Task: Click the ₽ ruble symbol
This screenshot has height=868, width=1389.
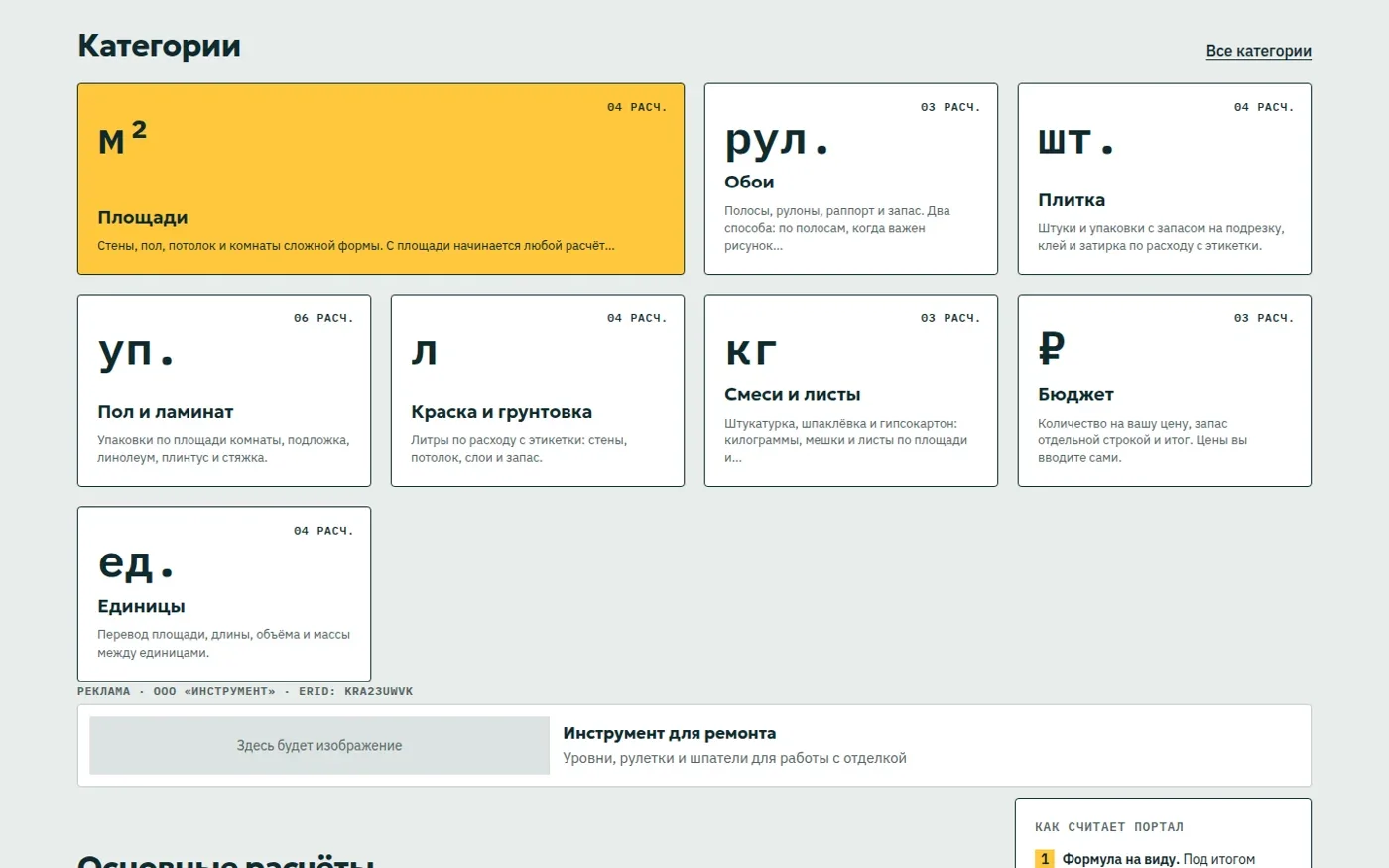Action: click(1052, 349)
